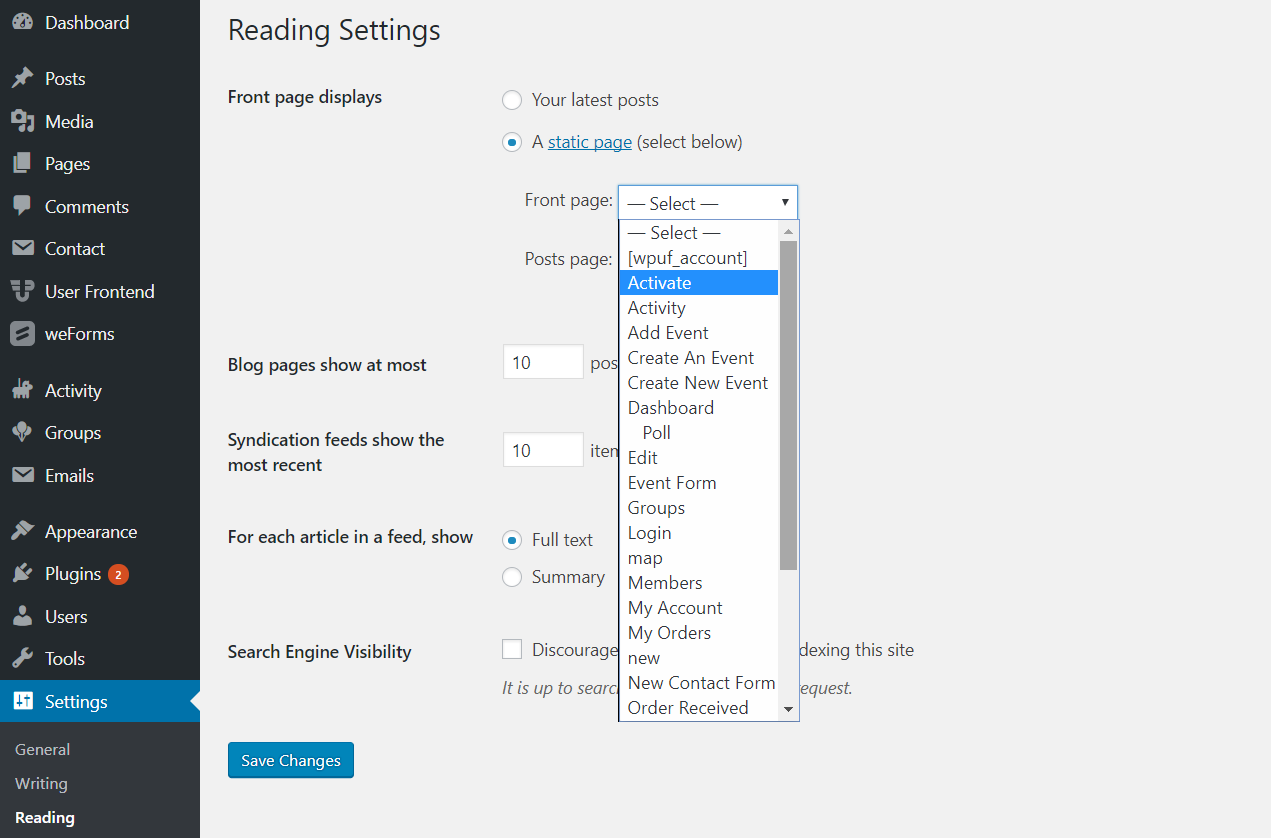Open Pages via its sidebar icon
This screenshot has height=838, width=1271.
[22, 164]
